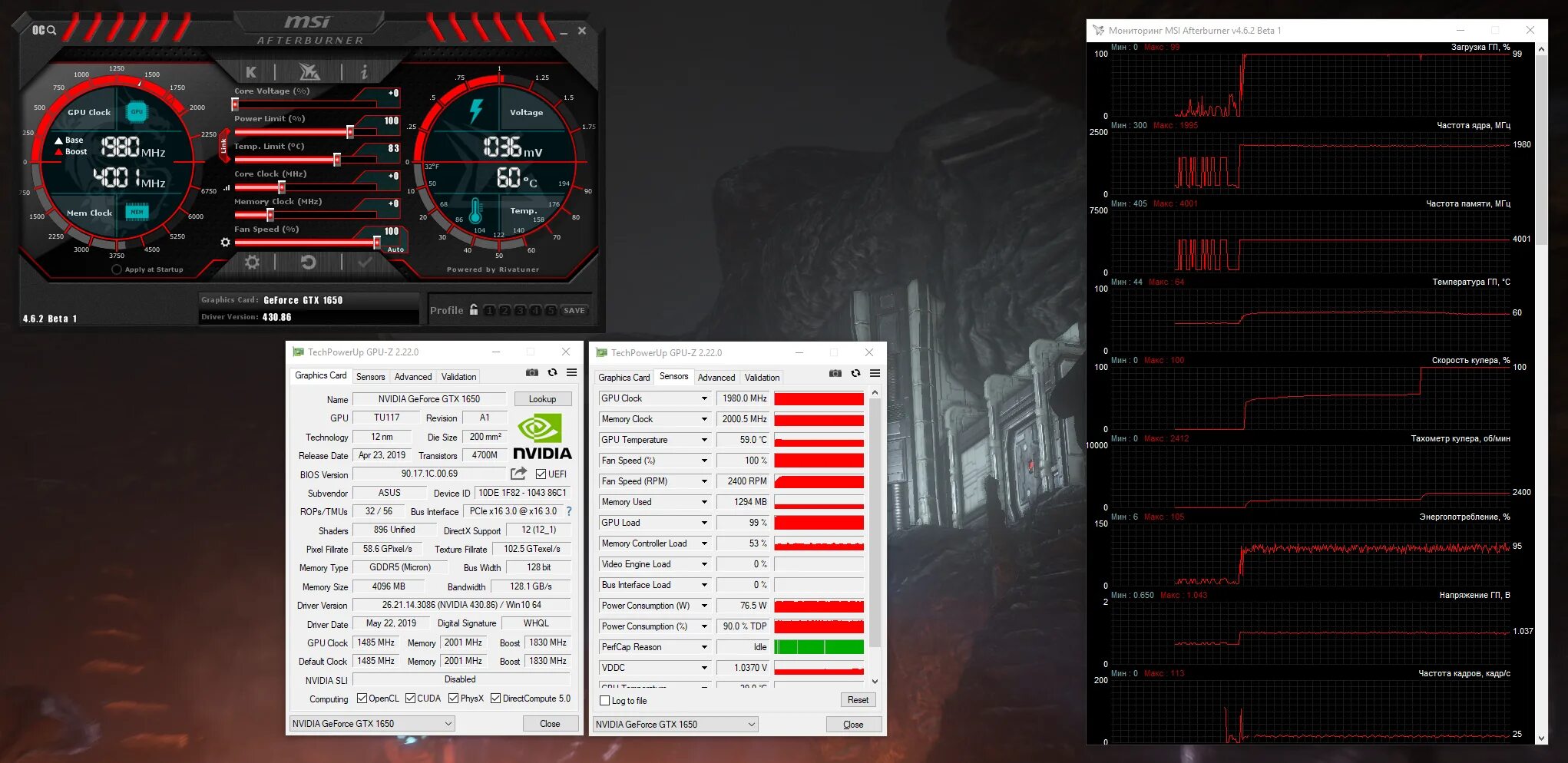Click the NVIDIA logo in GPU-Z
The width and height of the screenshot is (1568, 763).
click(x=542, y=437)
